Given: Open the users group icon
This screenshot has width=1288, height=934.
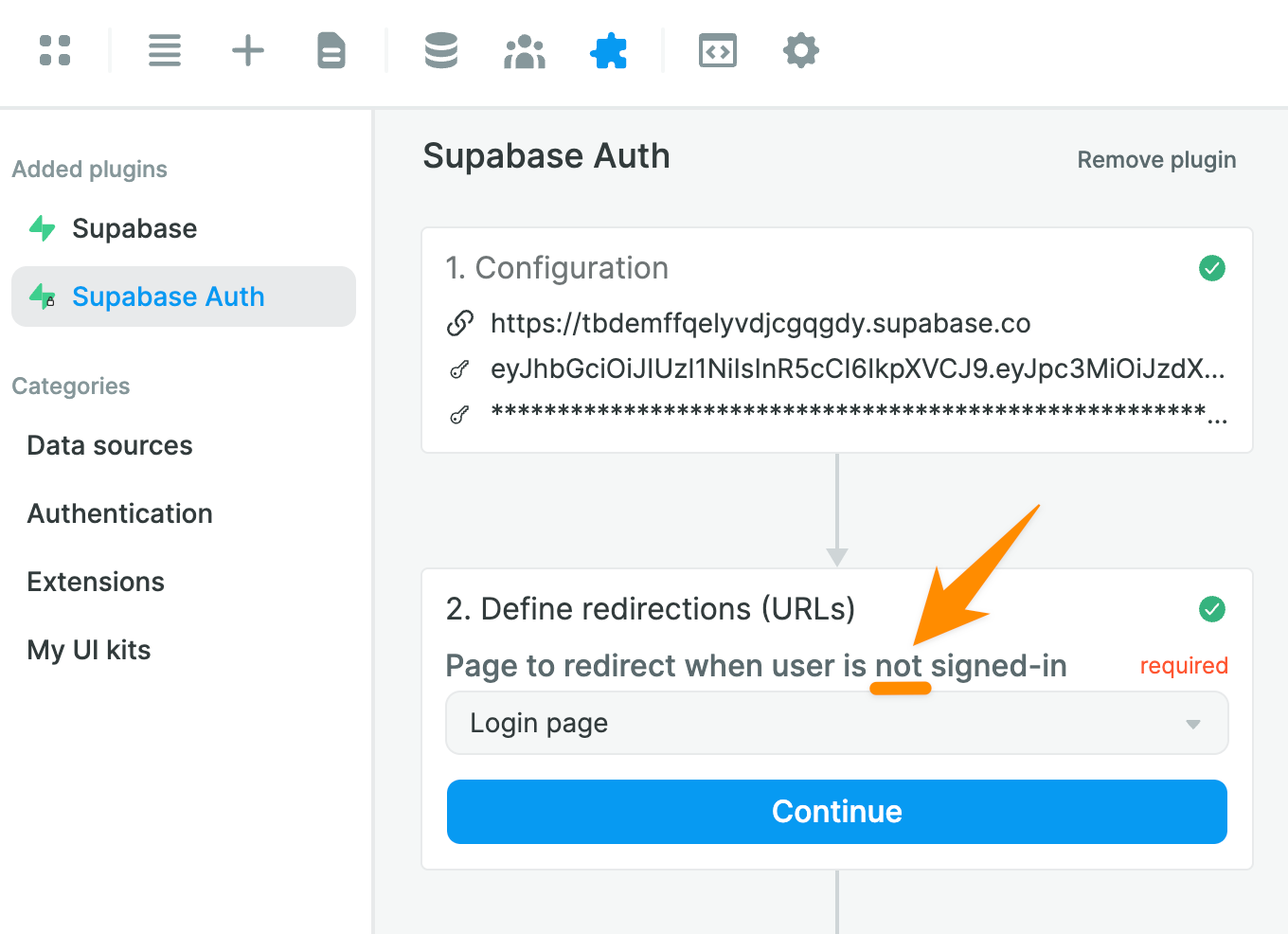Looking at the screenshot, I should [525, 51].
